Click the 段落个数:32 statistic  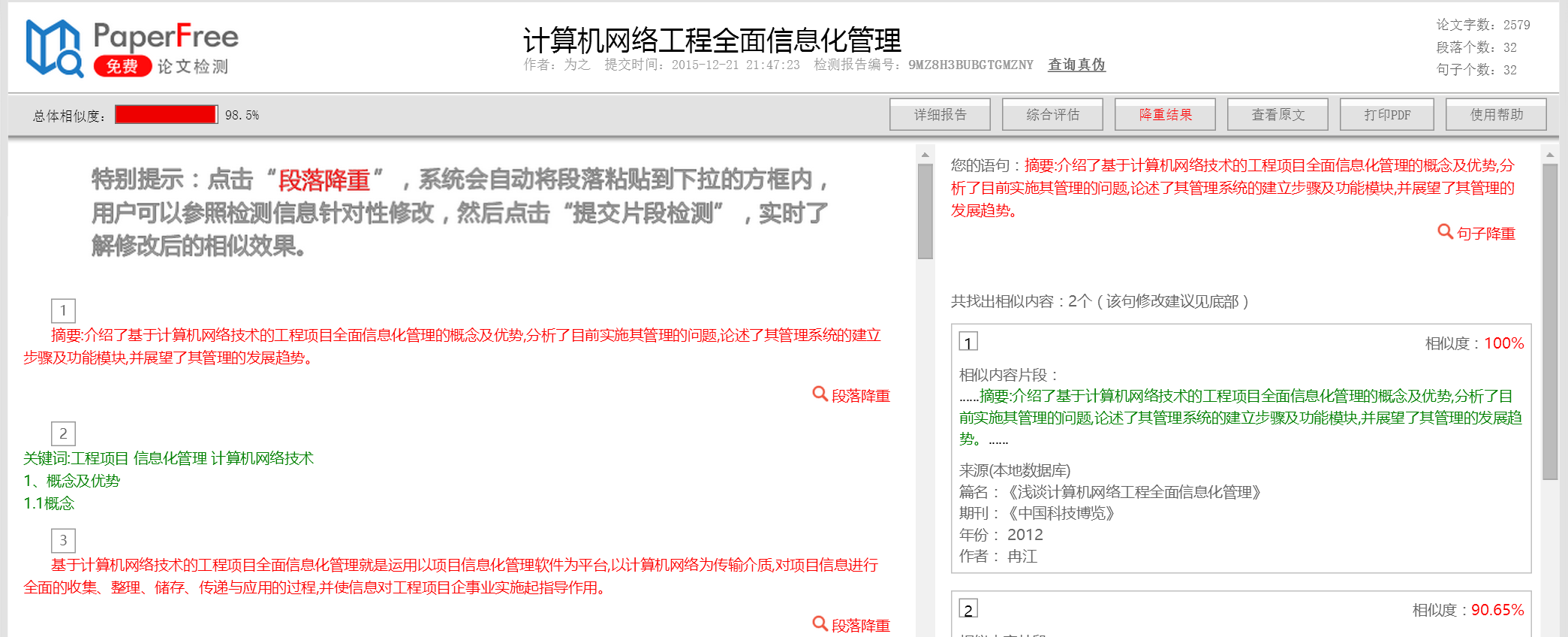(x=1476, y=47)
